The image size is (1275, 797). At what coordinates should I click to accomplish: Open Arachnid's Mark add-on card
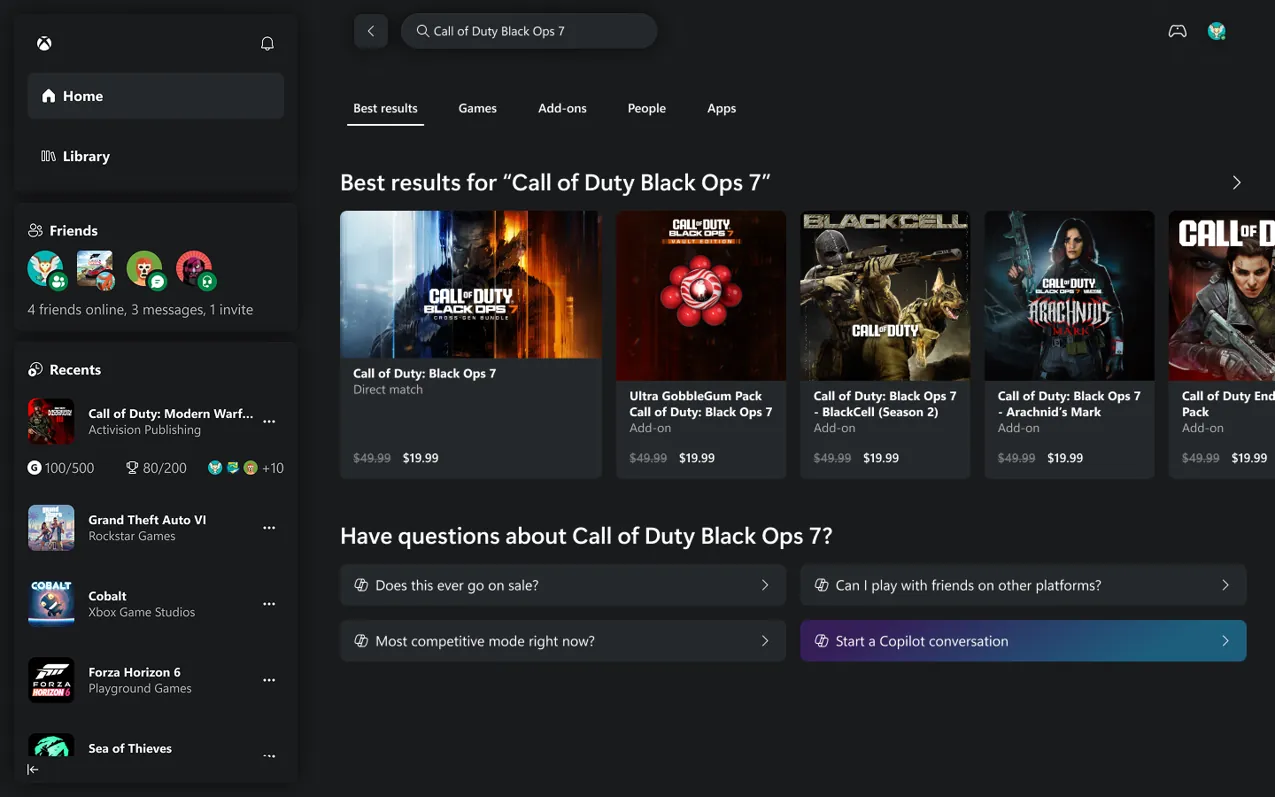pos(1069,344)
